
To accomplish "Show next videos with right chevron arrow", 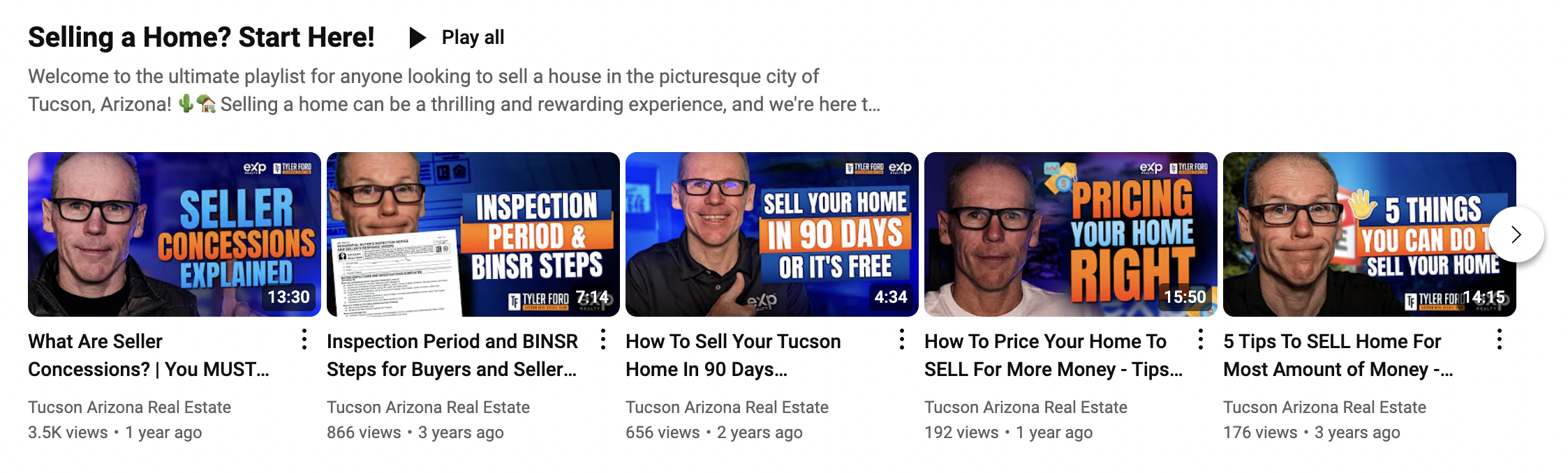I will point(1516,234).
